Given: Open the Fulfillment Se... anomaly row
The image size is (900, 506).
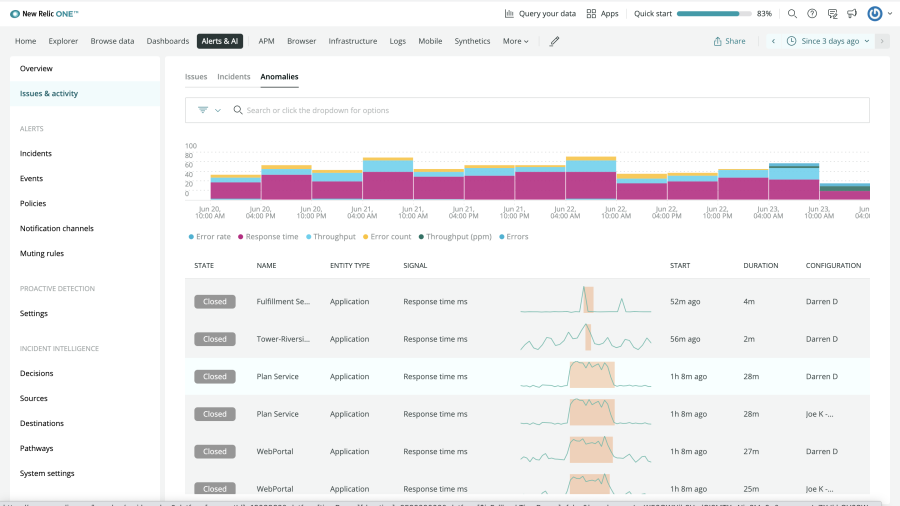Looking at the screenshot, I should pos(527,301).
